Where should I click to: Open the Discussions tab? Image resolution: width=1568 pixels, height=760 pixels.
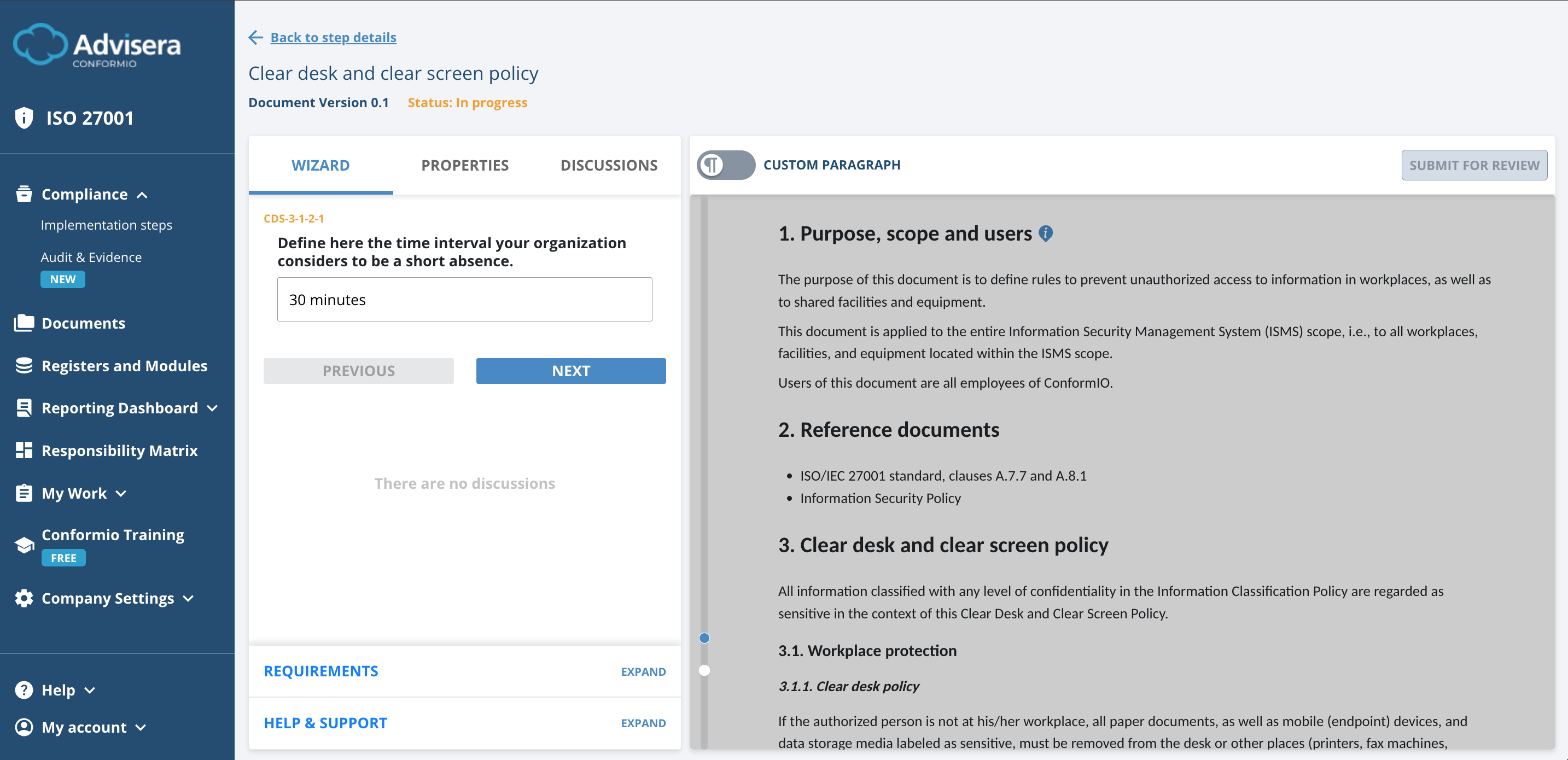[608, 165]
